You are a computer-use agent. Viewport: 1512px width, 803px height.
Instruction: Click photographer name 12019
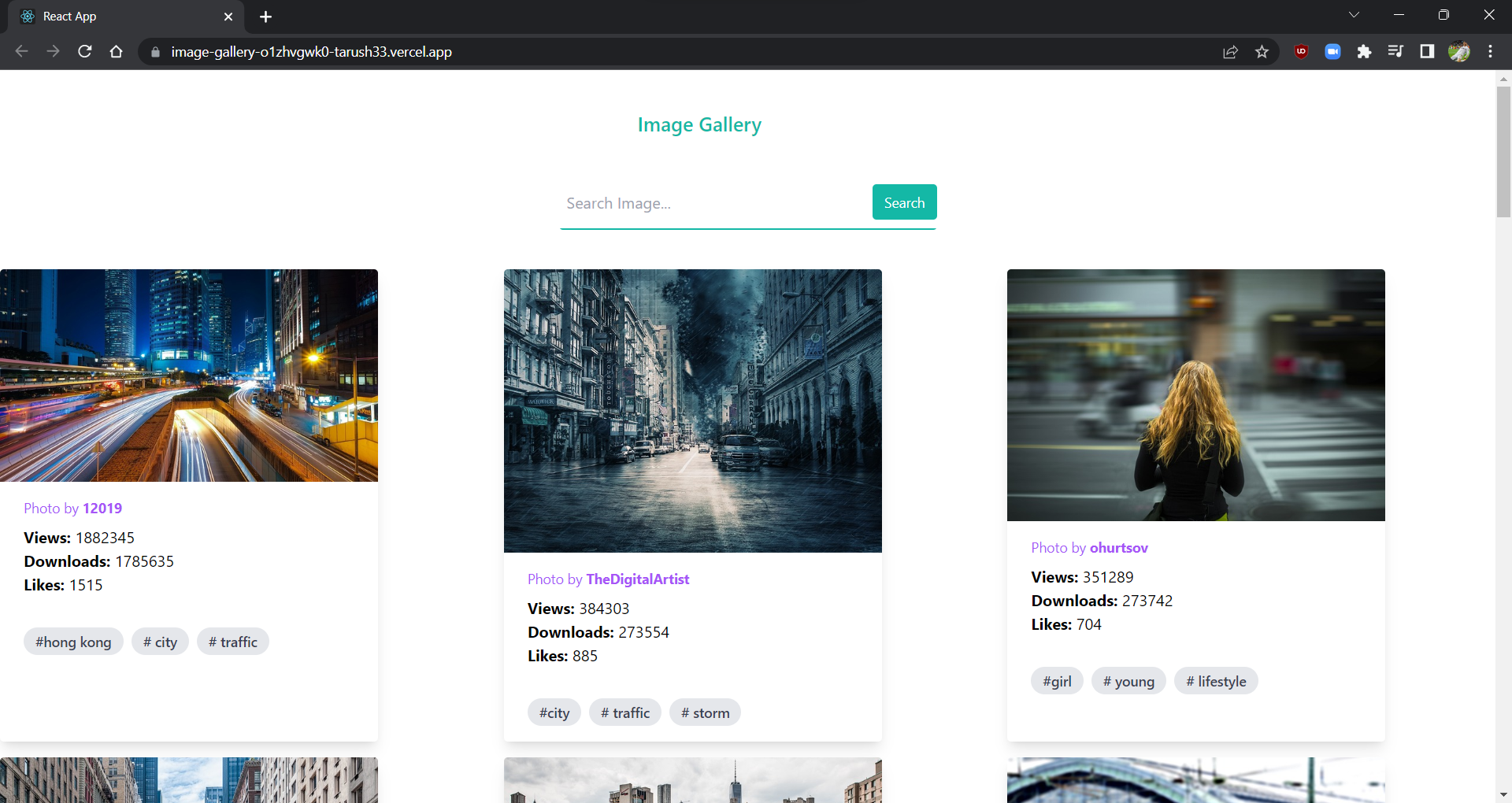tap(102, 509)
